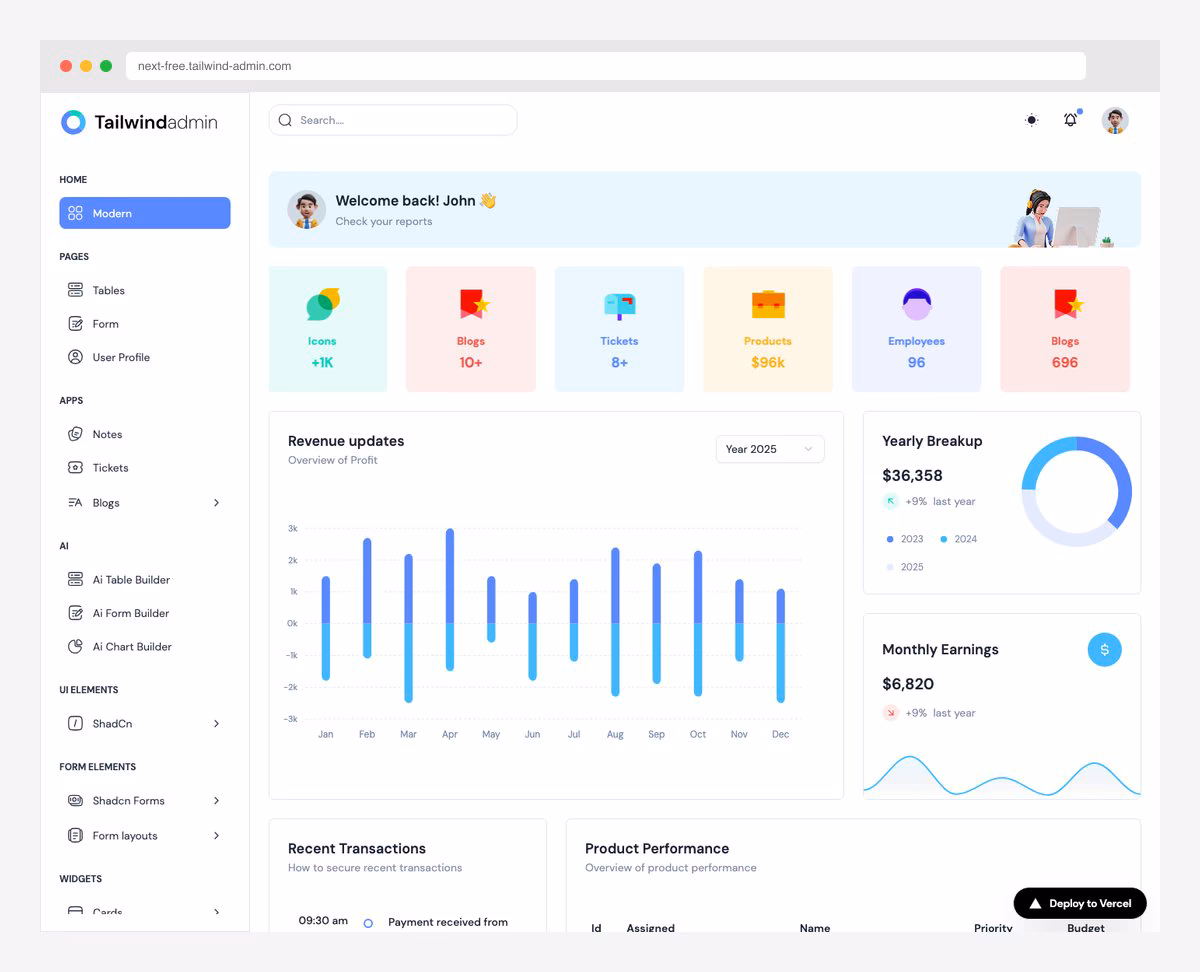Click the Ai Chart Builder icon

point(75,646)
